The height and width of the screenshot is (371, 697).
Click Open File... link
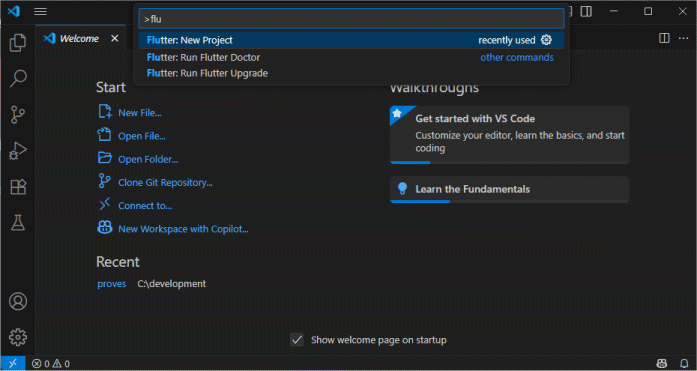tap(142, 136)
